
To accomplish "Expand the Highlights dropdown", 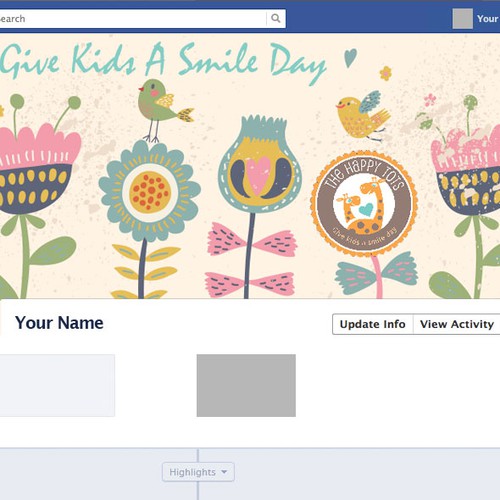I will point(198,472).
